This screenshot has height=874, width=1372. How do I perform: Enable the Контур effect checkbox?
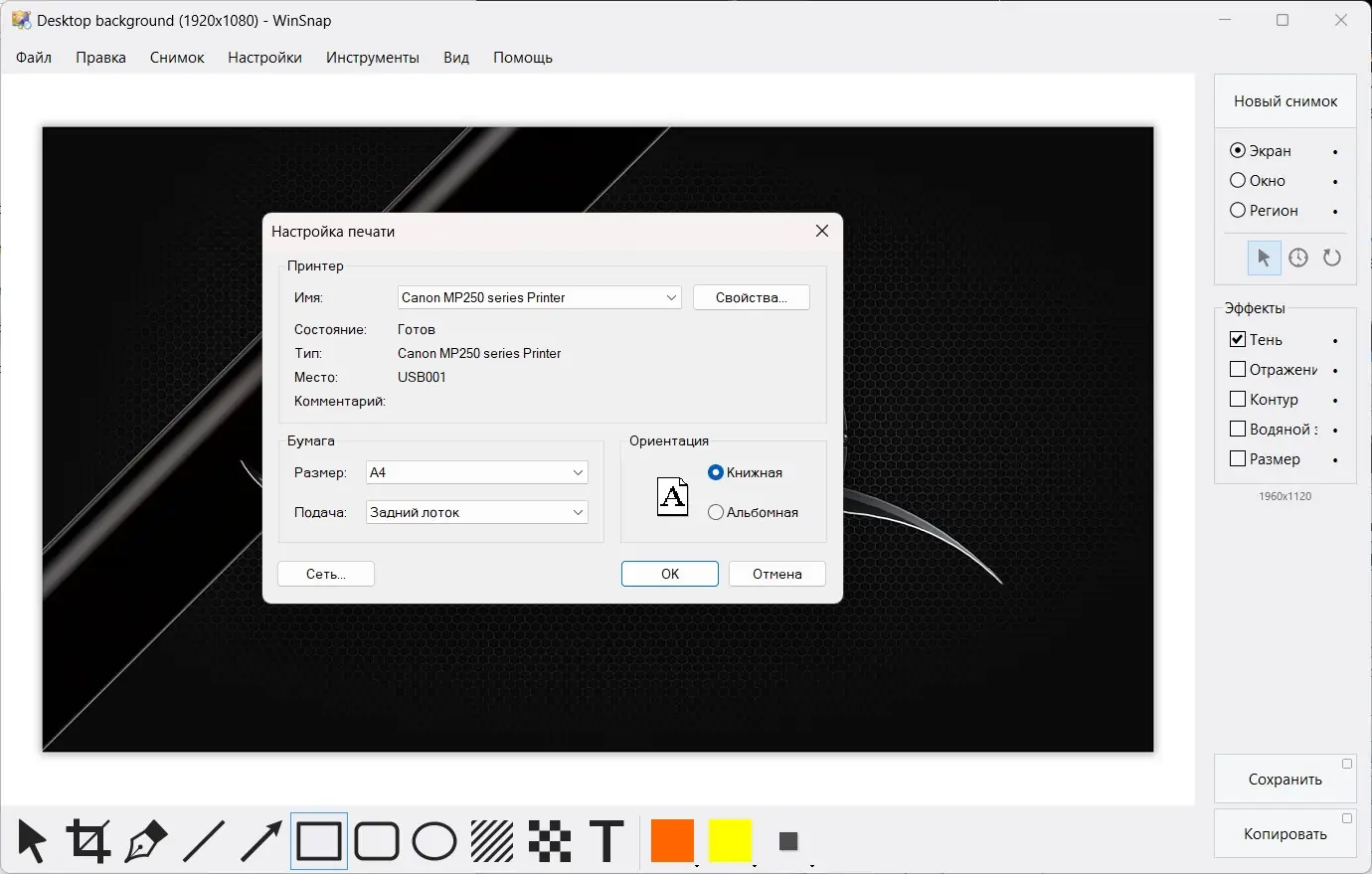coord(1238,399)
